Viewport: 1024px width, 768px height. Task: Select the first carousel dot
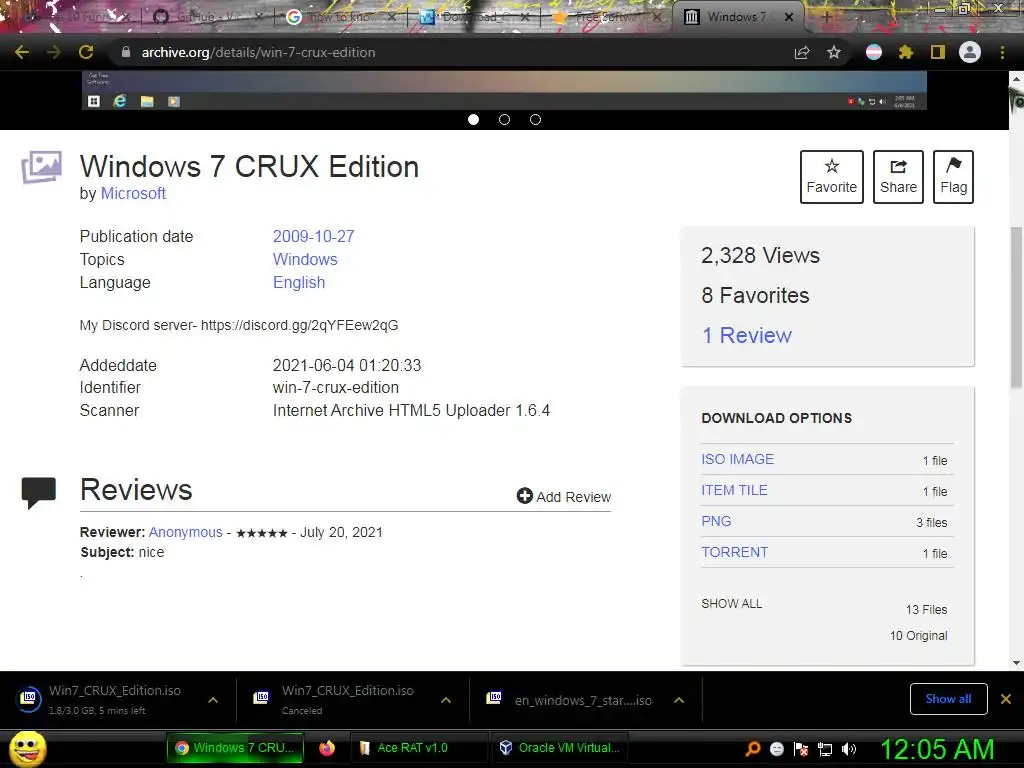coord(473,120)
